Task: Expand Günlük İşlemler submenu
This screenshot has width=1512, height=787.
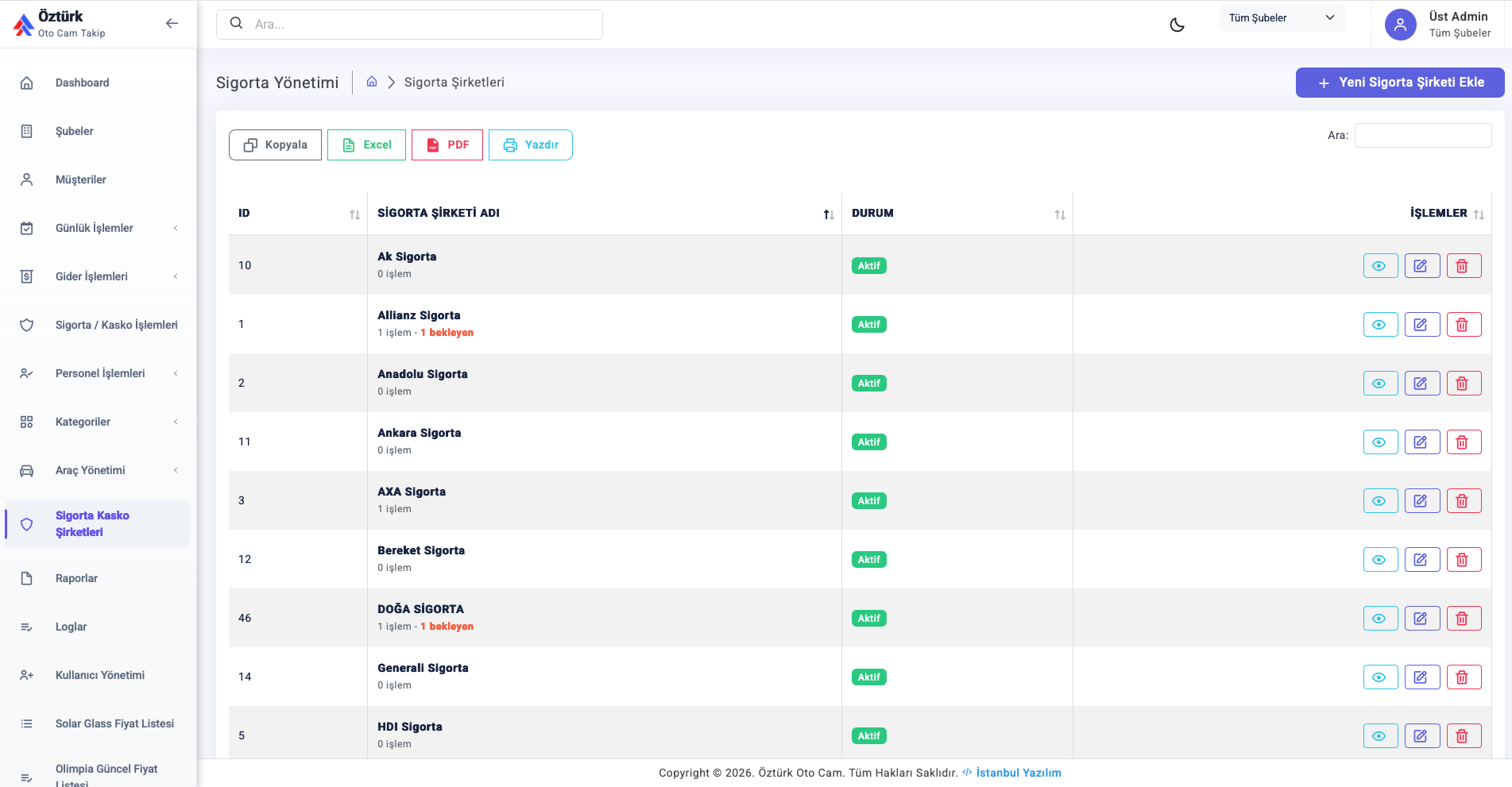Action: pos(98,229)
